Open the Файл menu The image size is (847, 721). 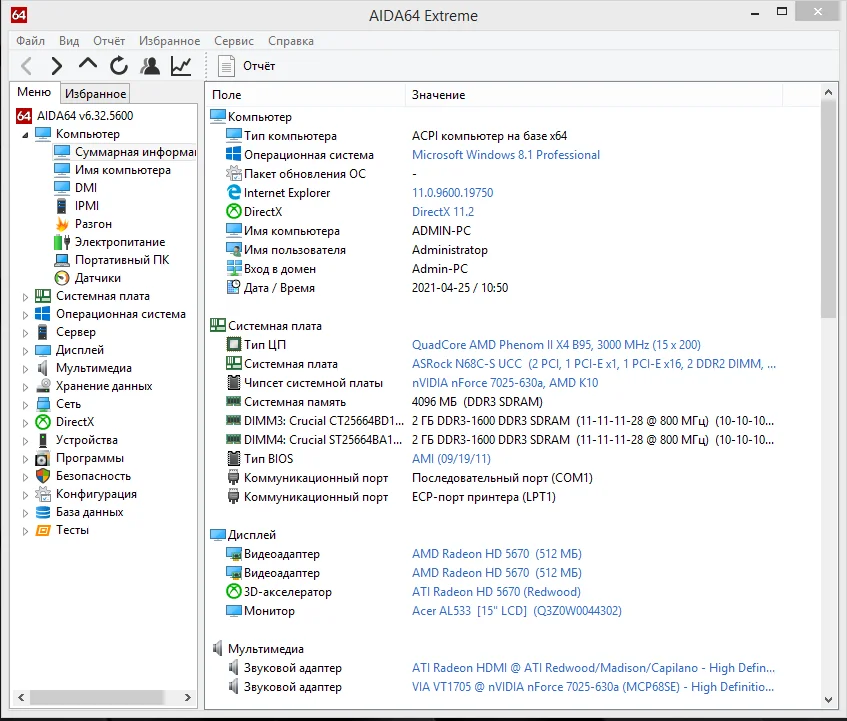(30, 41)
